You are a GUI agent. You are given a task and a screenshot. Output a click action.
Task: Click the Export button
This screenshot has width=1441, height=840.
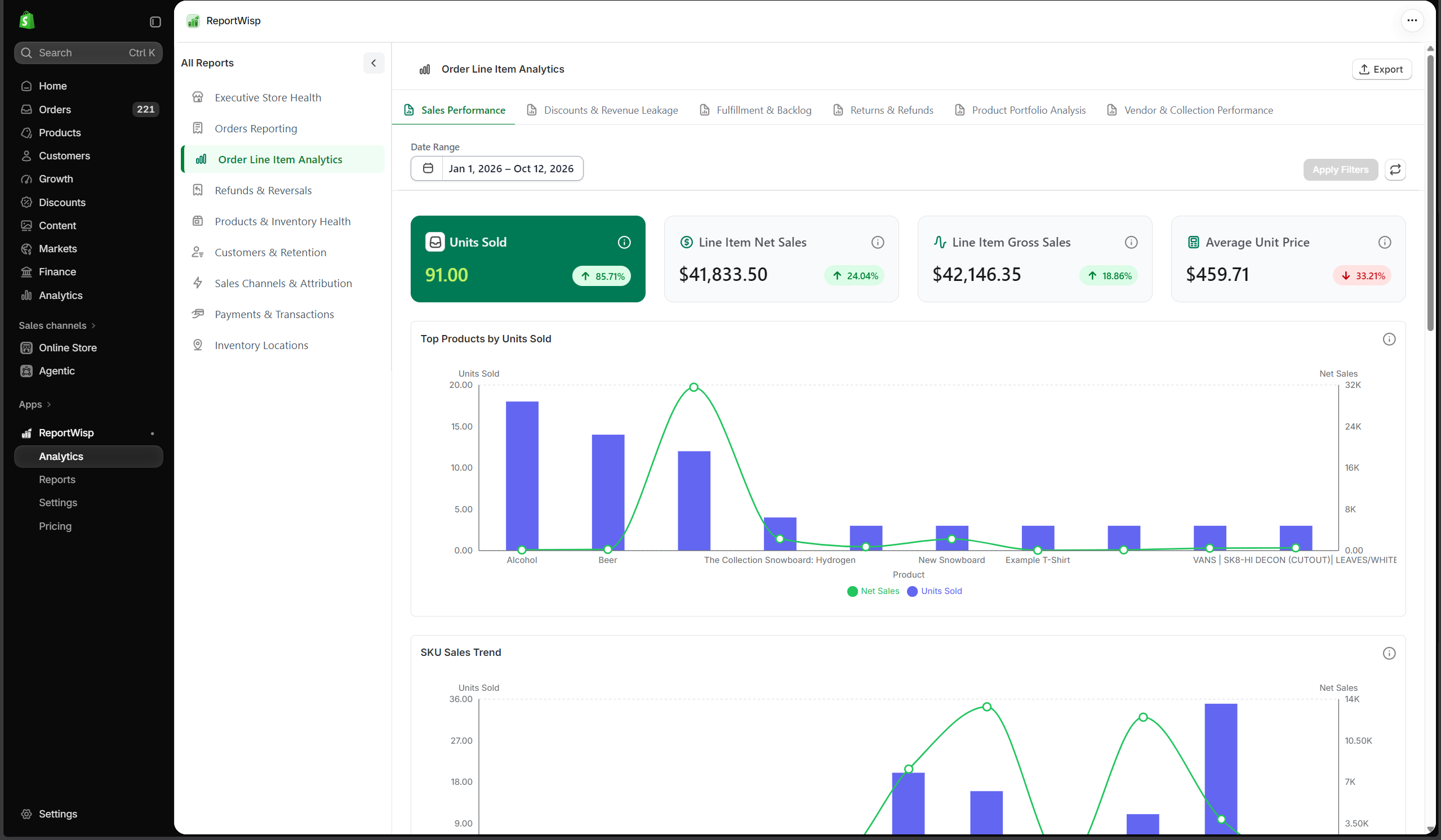point(1381,69)
